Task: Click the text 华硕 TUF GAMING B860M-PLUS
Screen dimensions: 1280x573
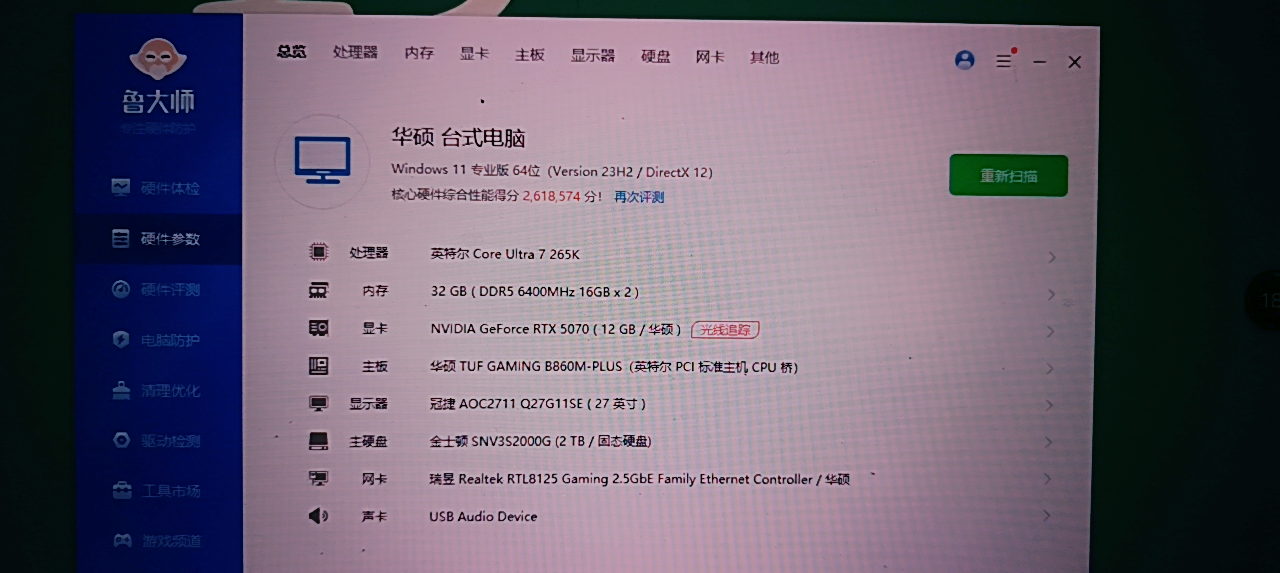Action: coord(526,367)
